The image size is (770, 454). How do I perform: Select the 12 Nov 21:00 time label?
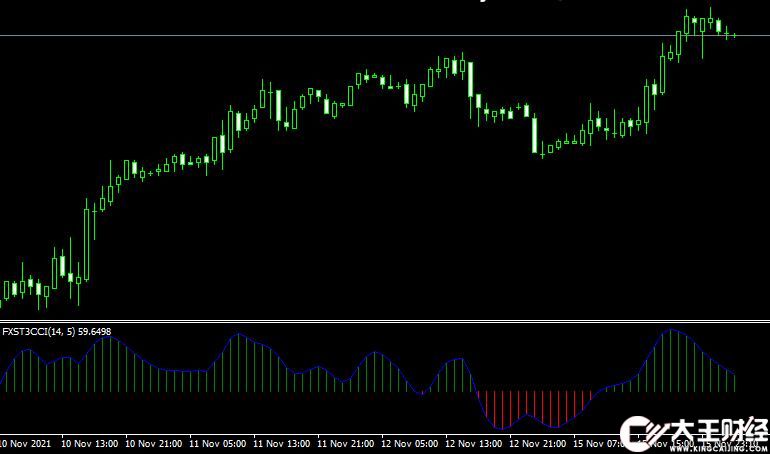(x=537, y=444)
